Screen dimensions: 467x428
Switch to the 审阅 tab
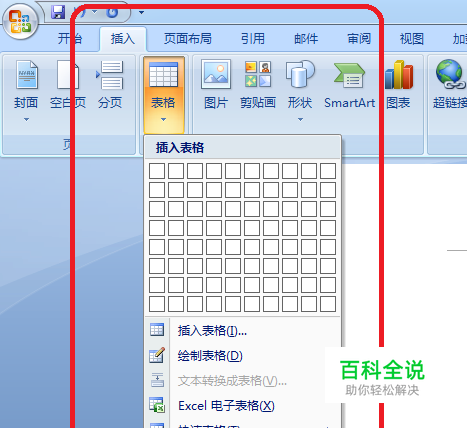tap(359, 39)
